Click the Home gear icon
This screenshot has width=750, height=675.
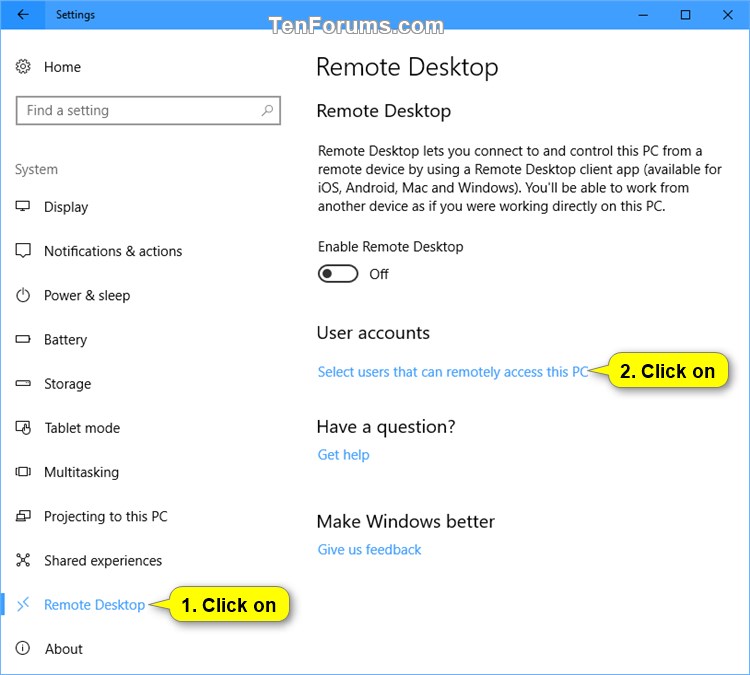pyautogui.click(x=23, y=66)
